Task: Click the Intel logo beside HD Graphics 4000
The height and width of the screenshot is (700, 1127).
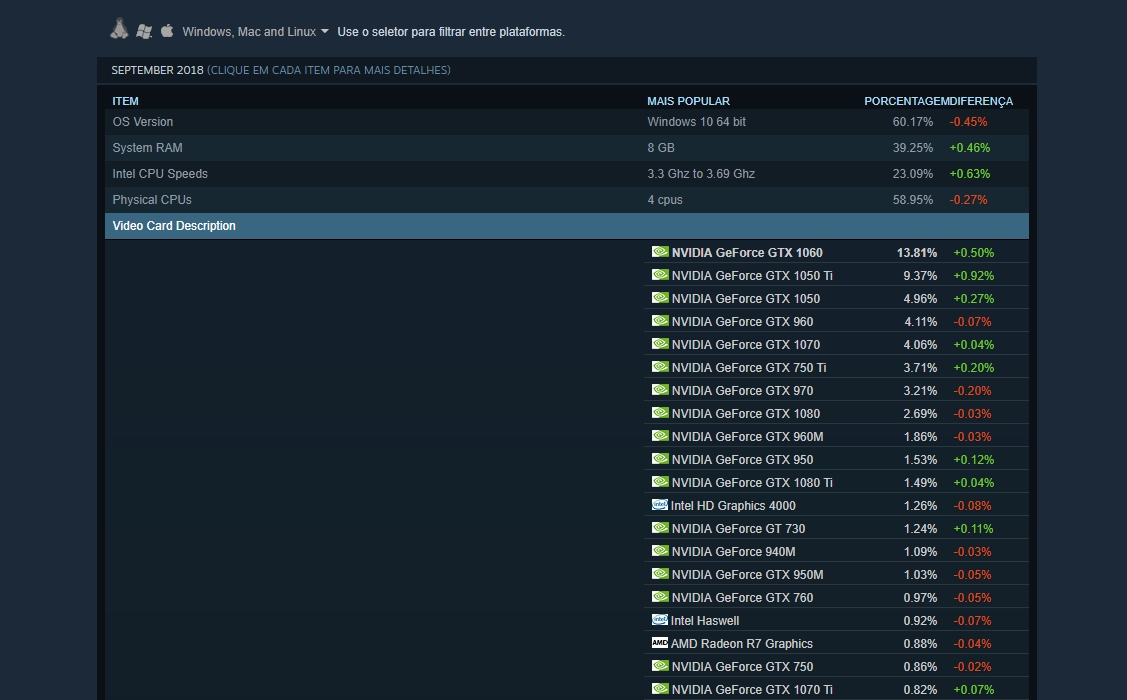Action: [660, 505]
